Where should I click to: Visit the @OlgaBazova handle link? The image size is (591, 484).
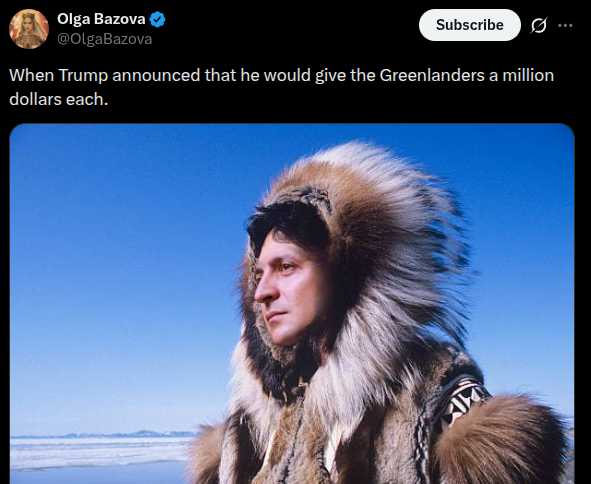(x=104, y=39)
